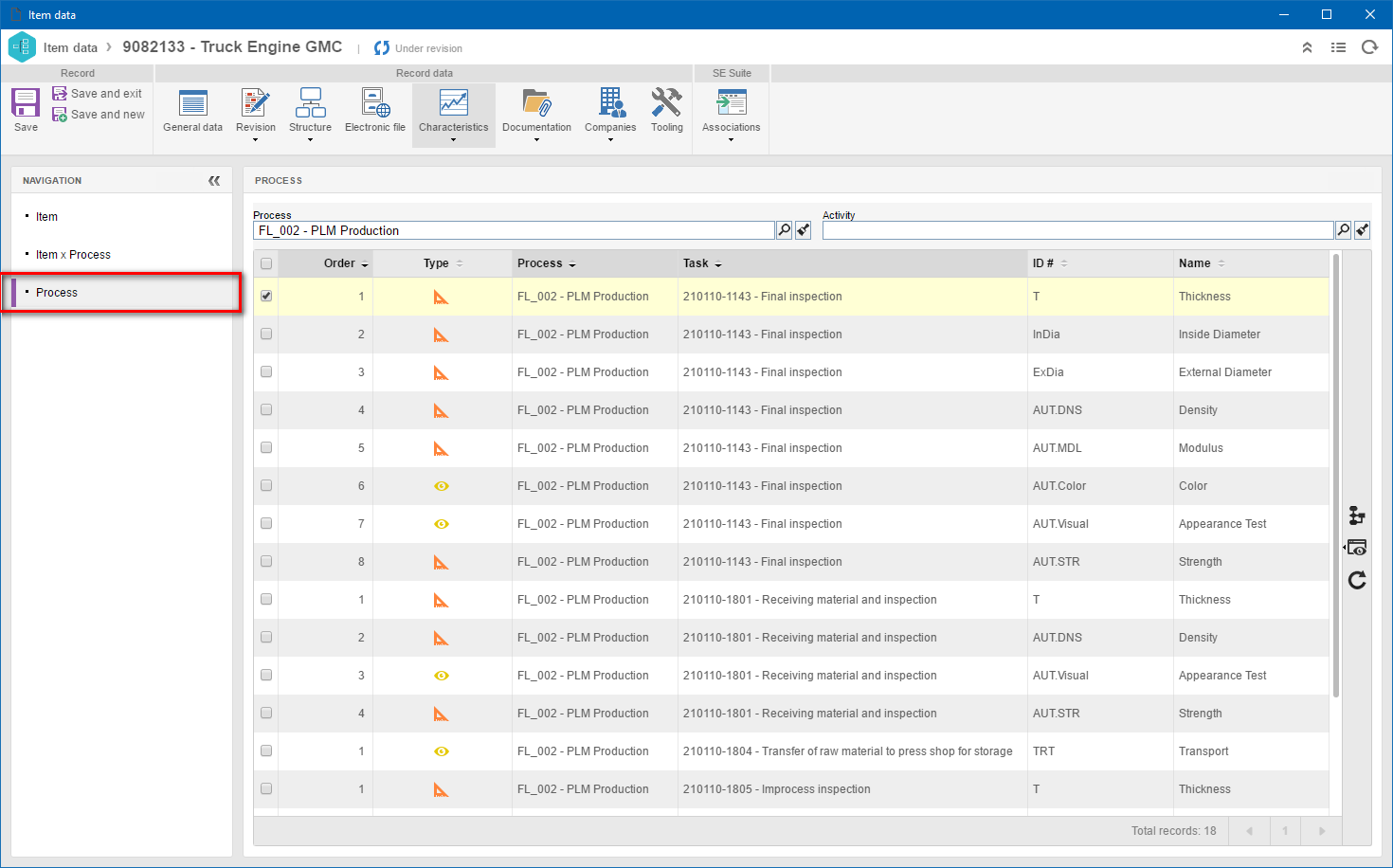Screen dimensions: 1393x868
Task: Click the Process input field
Action: coord(515,230)
